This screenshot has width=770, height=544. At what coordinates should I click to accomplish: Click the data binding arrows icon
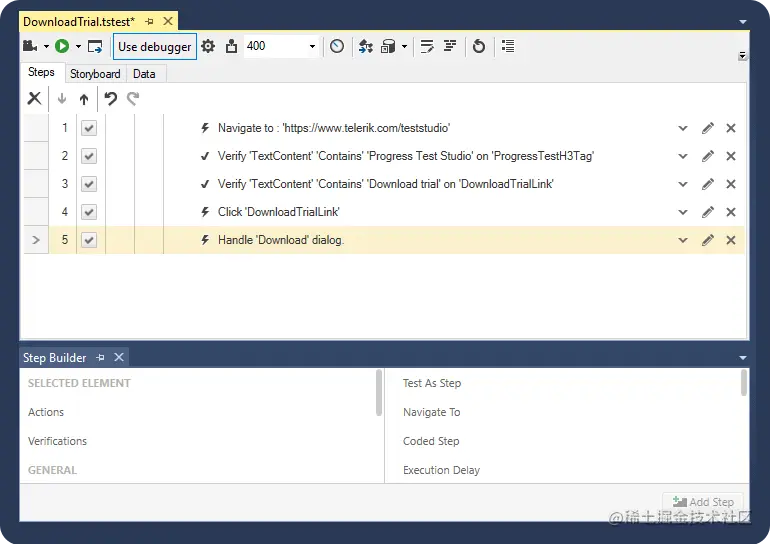point(365,46)
